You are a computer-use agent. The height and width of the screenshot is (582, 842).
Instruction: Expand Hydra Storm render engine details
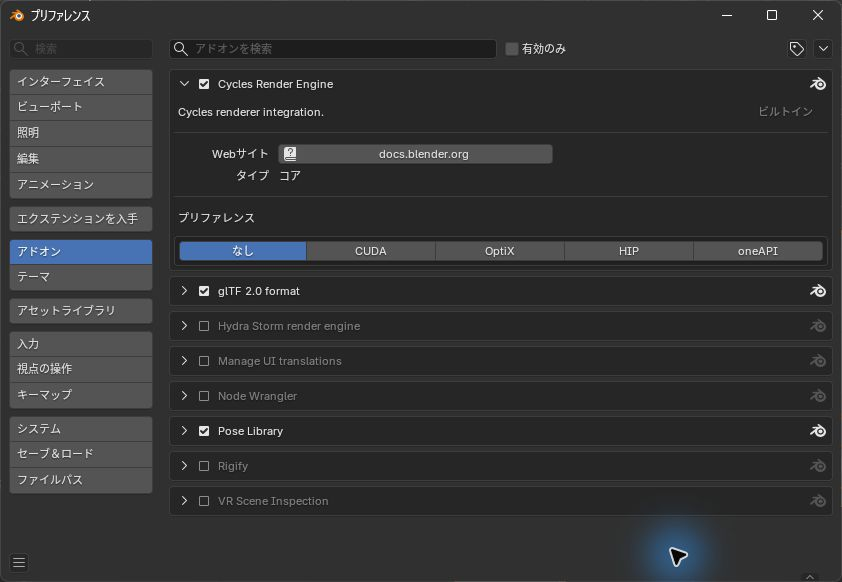point(184,326)
